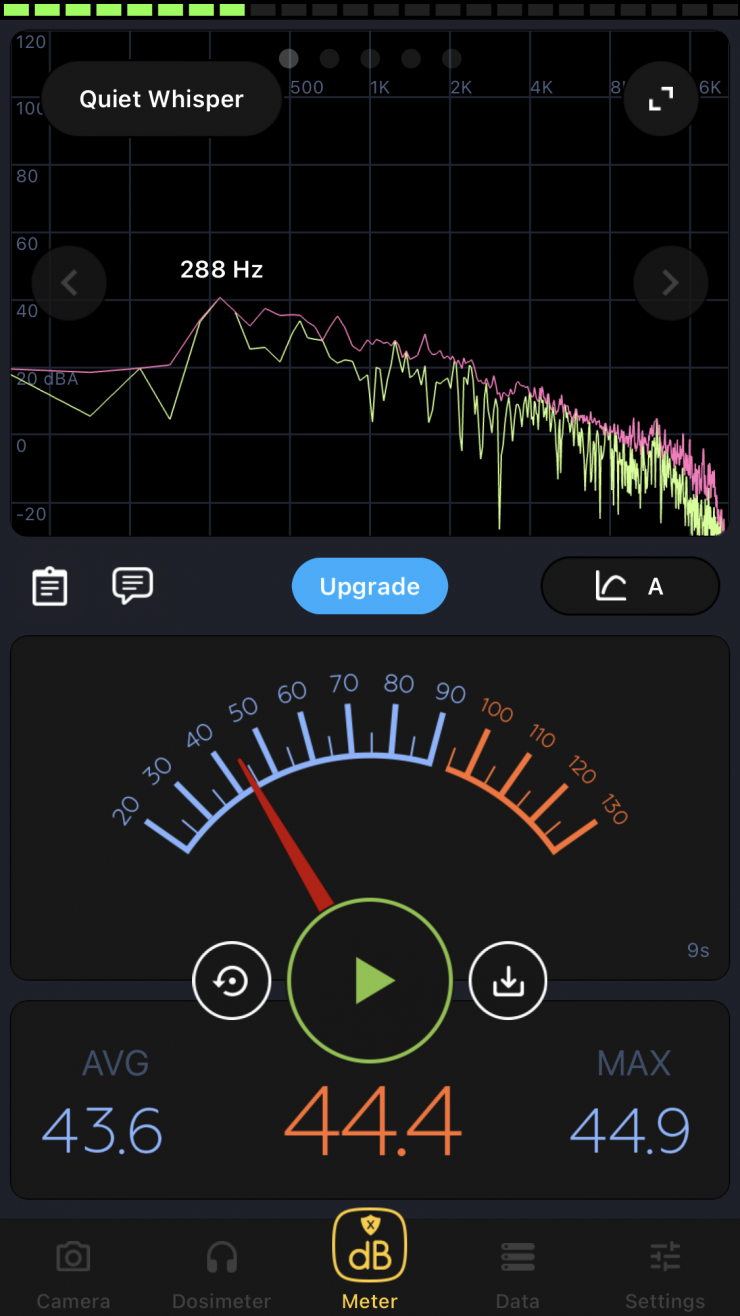Select the last page indicator dot
The image size is (740, 1316).
point(452,59)
